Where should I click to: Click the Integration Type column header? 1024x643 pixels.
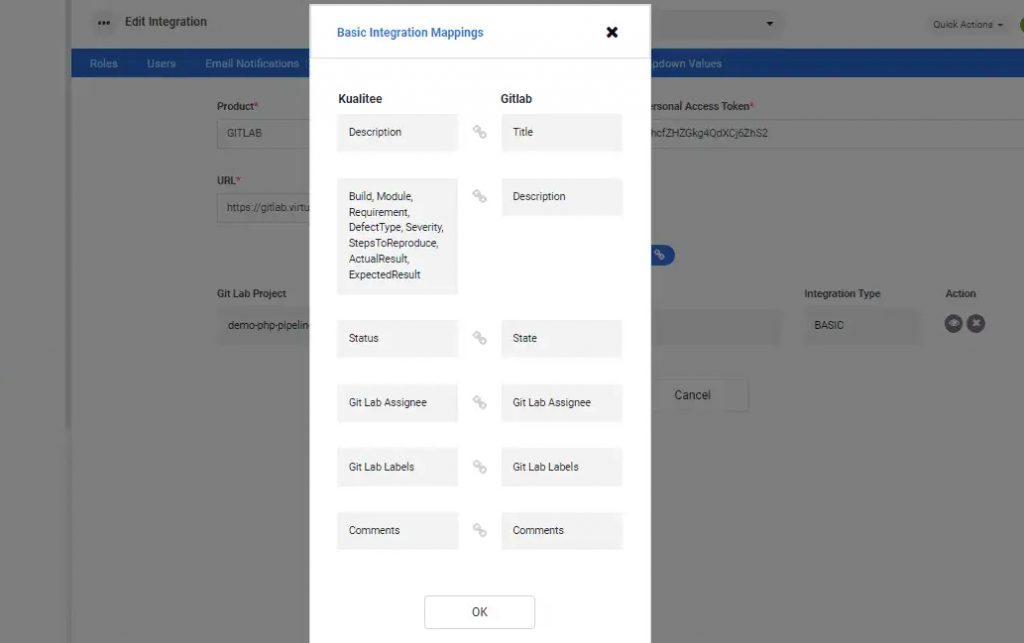pos(842,294)
